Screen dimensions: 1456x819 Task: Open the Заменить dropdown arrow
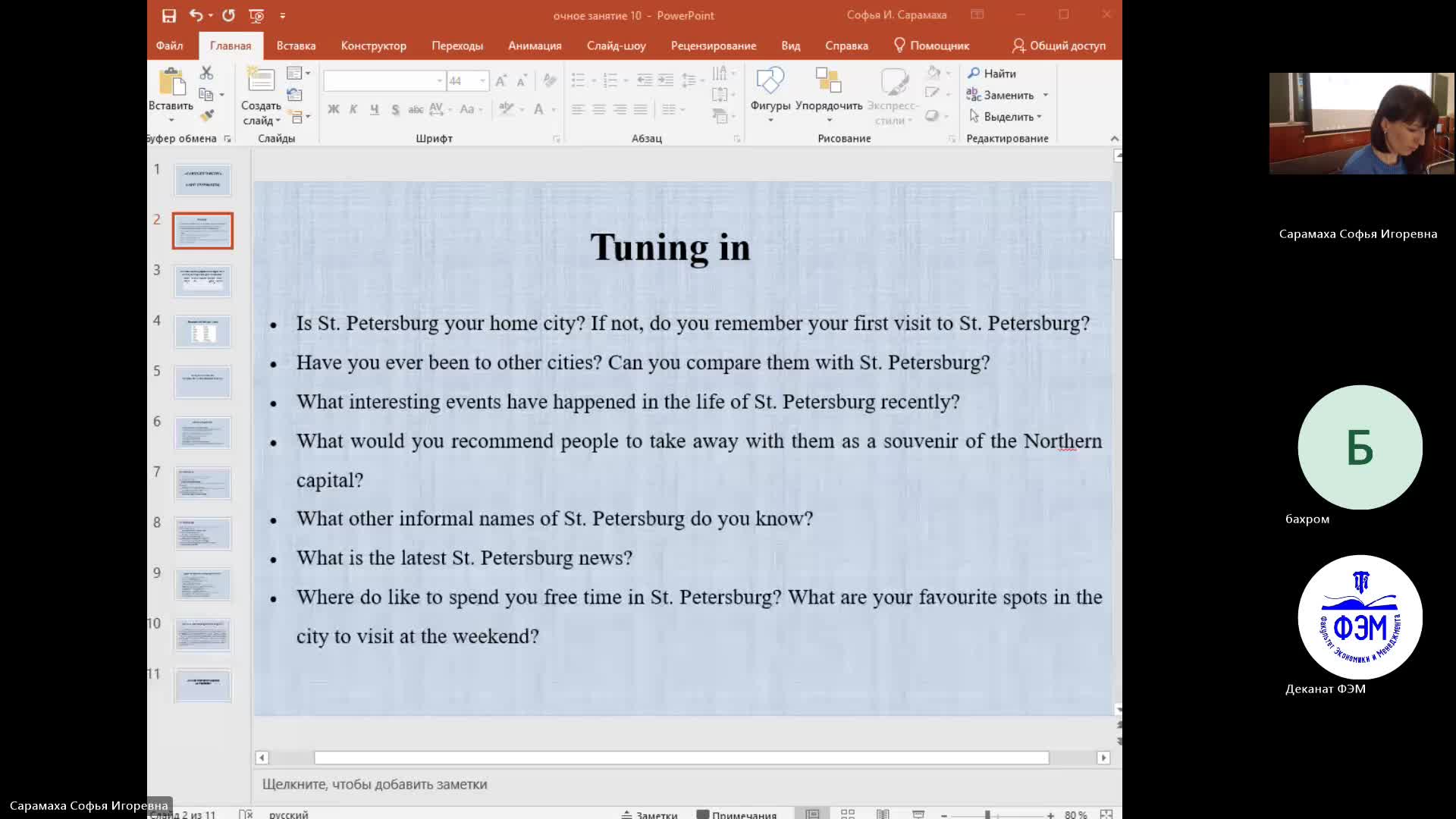1046,96
